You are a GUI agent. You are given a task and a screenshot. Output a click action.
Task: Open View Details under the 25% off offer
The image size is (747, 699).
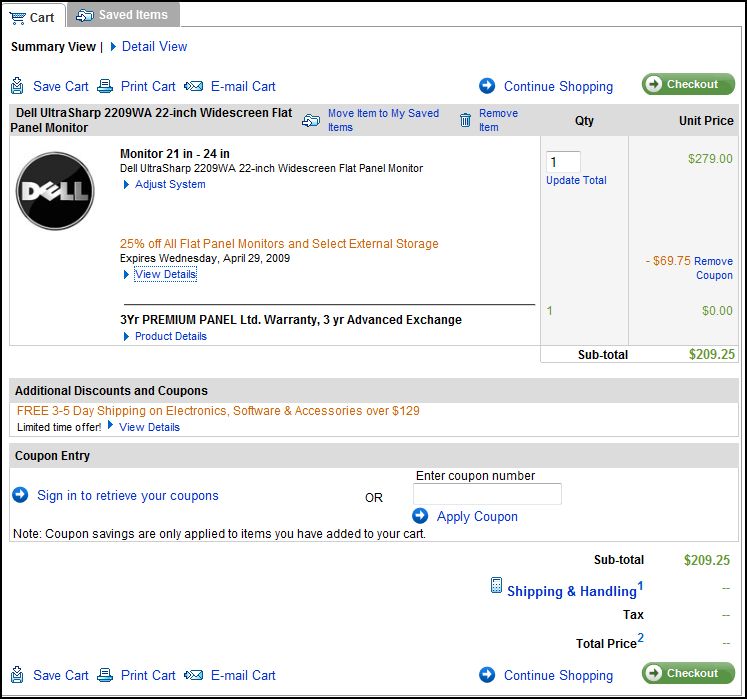(x=165, y=274)
